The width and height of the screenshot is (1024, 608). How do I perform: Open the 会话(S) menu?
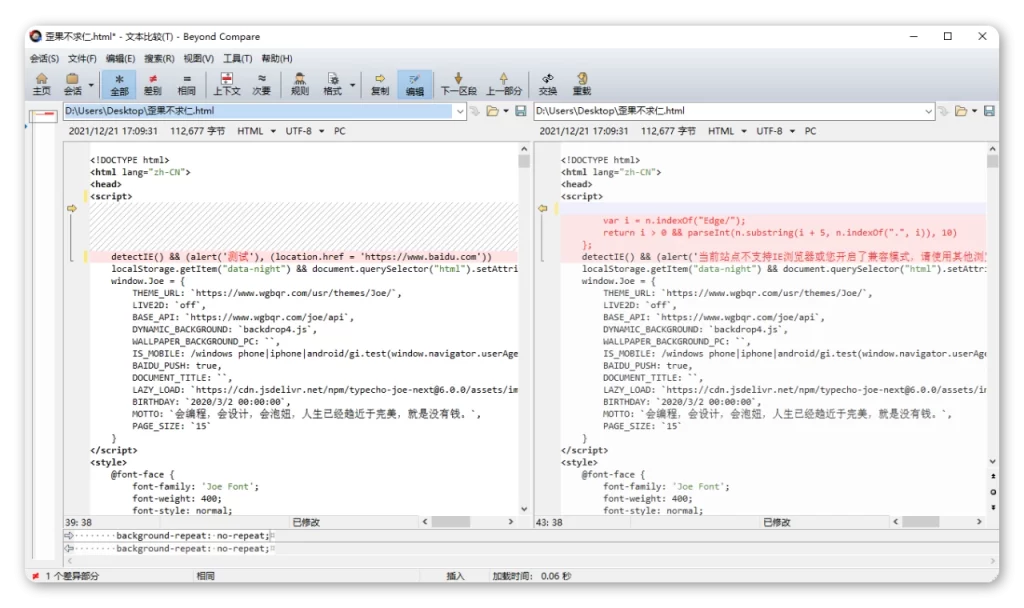pyautogui.click(x=44, y=59)
